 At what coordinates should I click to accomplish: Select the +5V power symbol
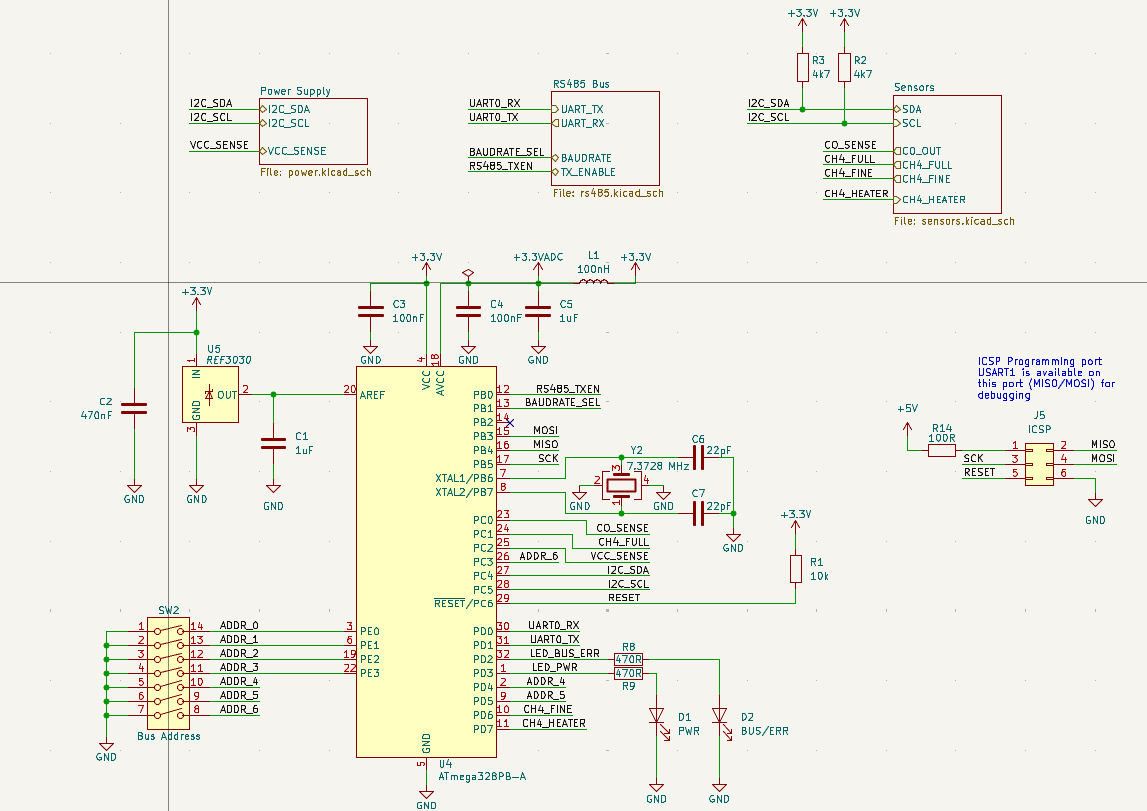pyautogui.click(x=906, y=409)
